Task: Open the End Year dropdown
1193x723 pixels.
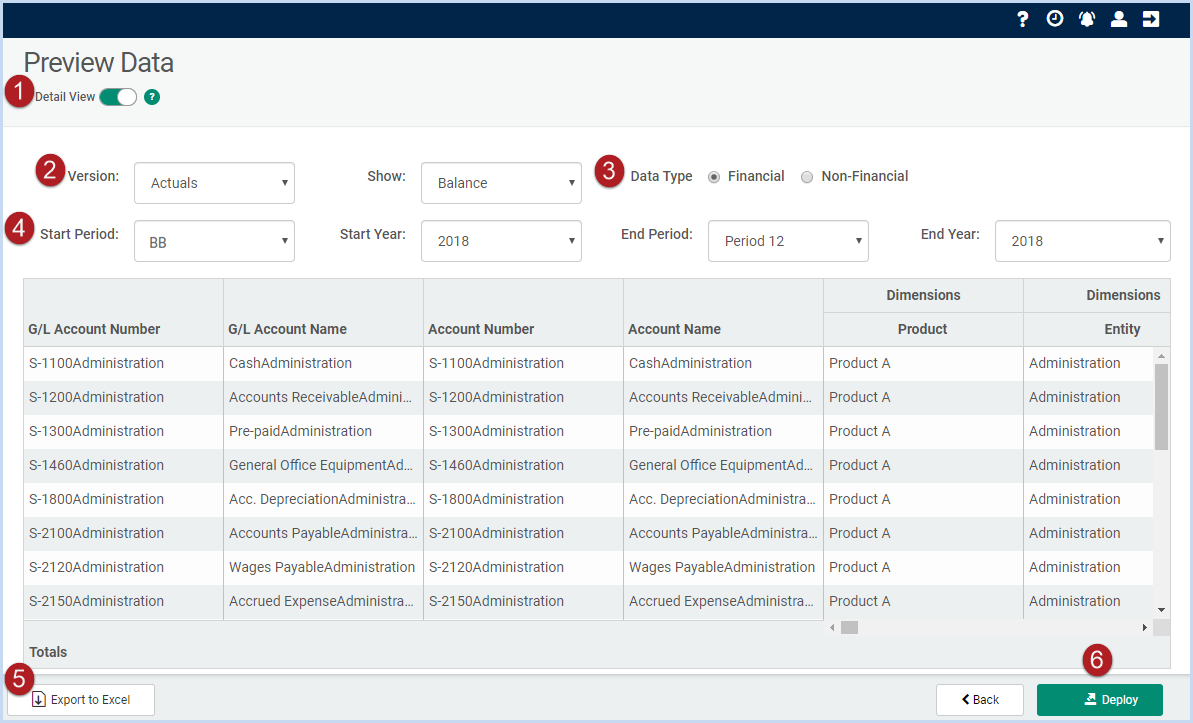Action: pos(1083,241)
